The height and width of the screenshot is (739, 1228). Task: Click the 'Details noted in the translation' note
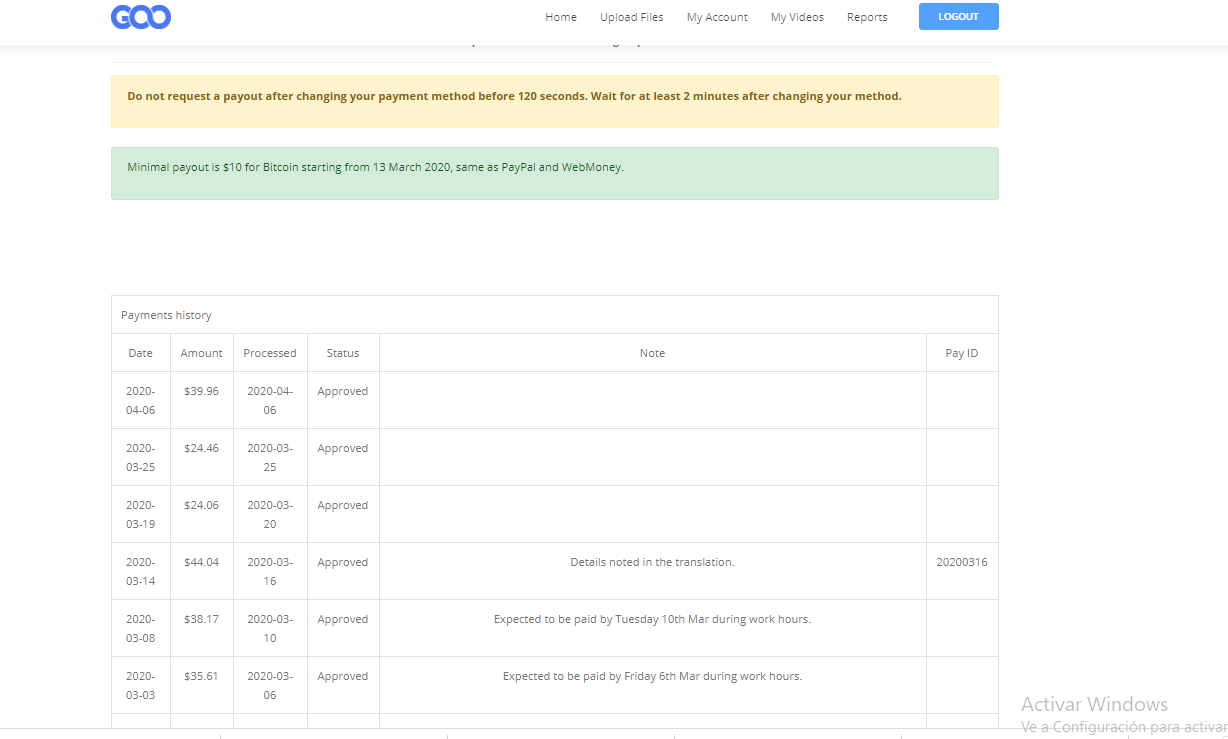[x=652, y=562]
